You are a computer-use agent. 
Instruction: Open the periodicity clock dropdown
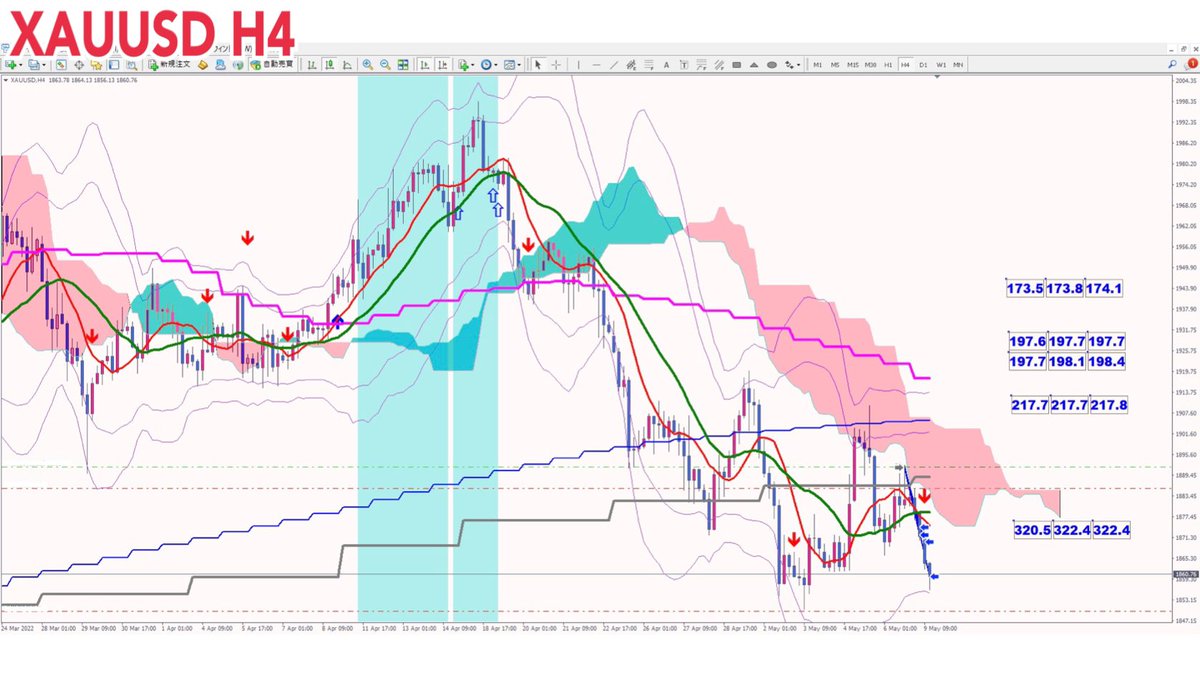coord(489,65)
